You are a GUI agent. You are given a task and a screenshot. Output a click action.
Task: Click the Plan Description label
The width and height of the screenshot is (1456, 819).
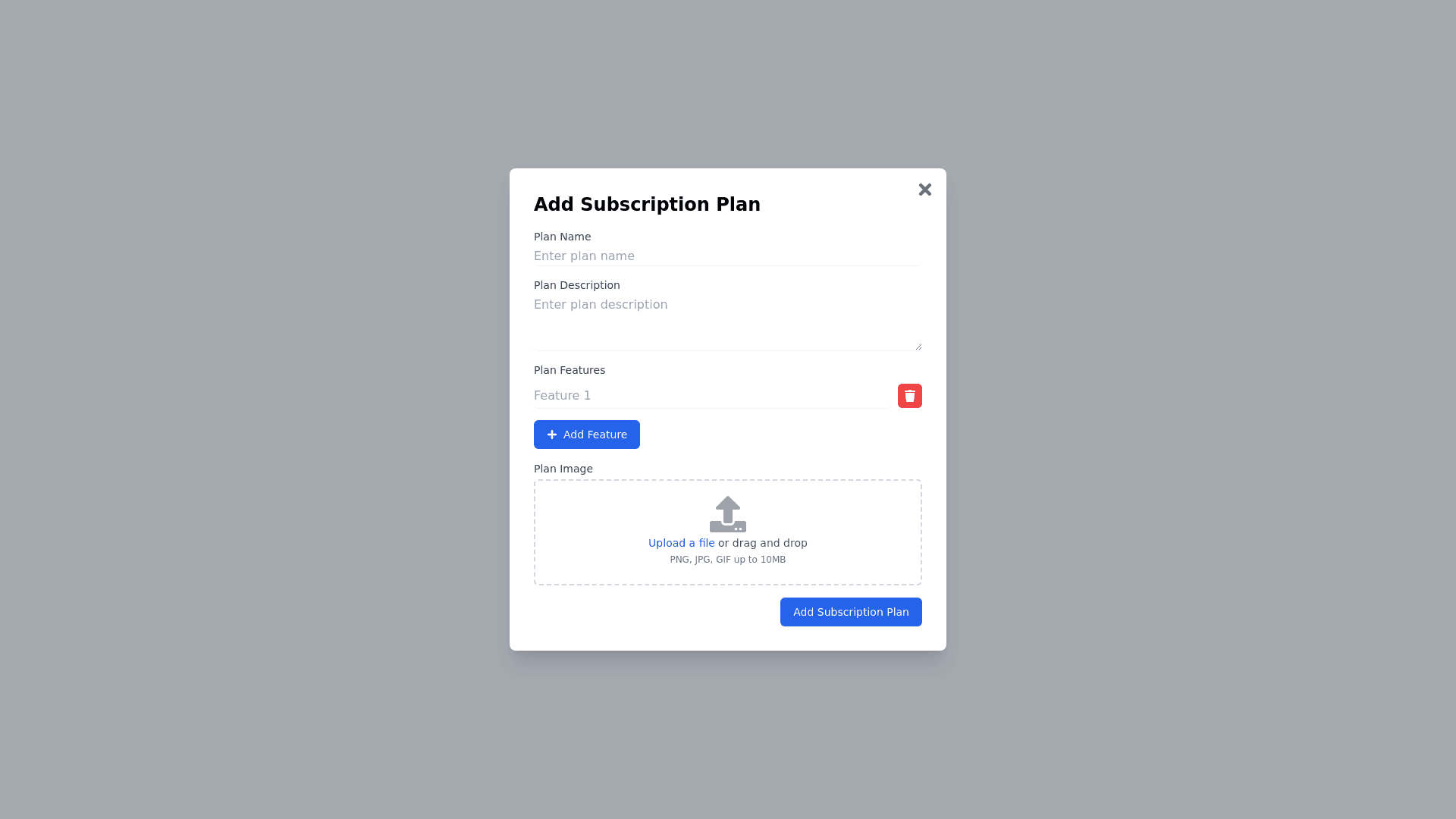tap(576, 285)
